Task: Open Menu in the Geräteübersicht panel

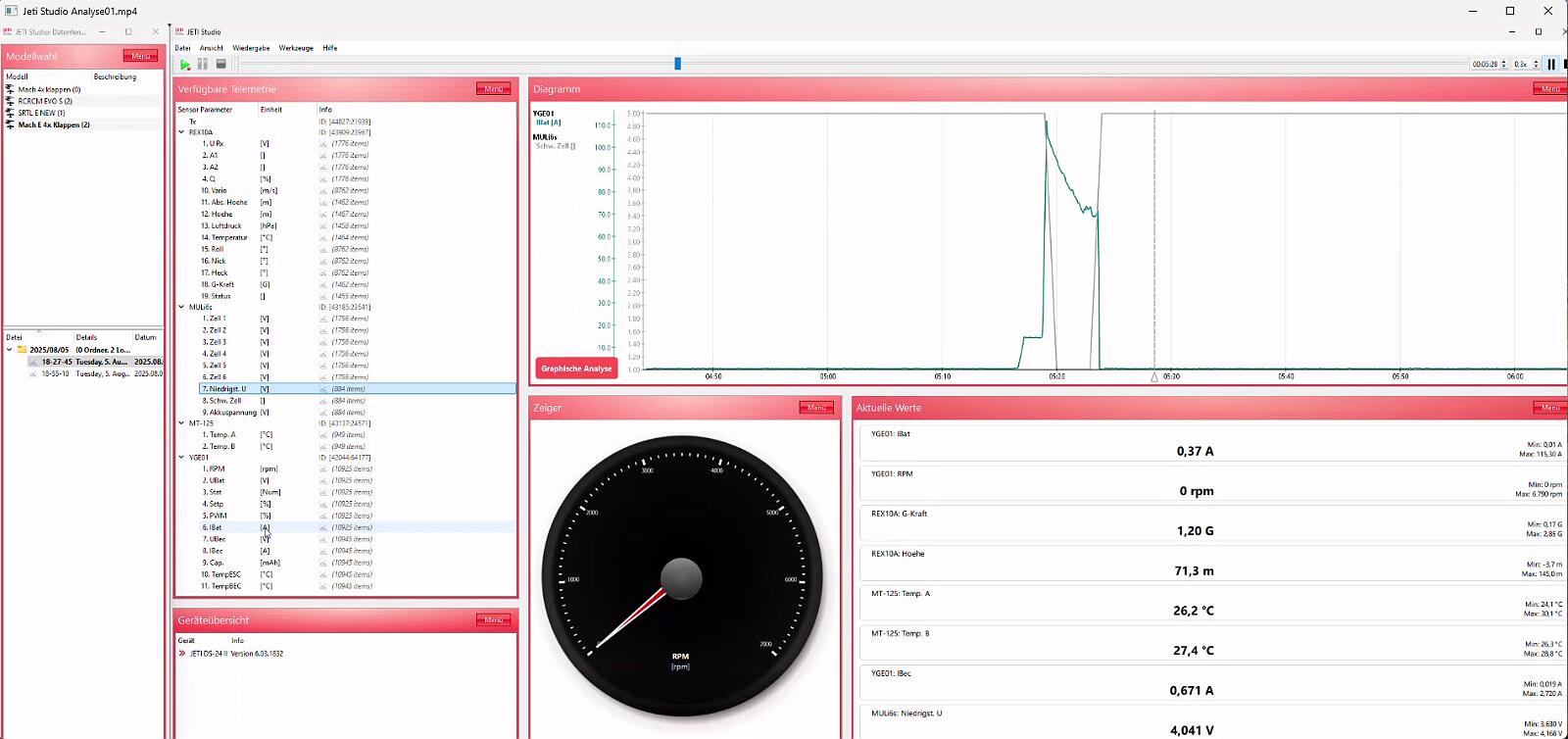Action: point(493,620)
